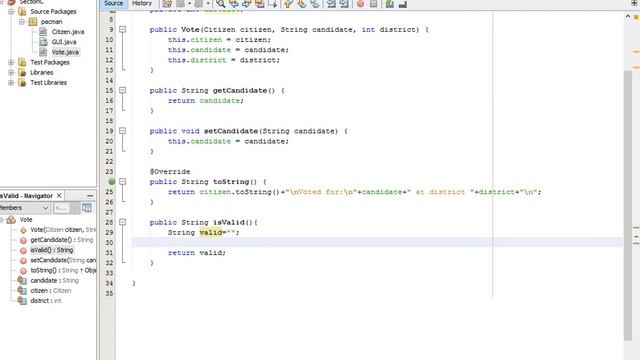This screenshot has width=640, height=360.
Task: Select setCandidate method in Navigator
Action: coord(63,260)
